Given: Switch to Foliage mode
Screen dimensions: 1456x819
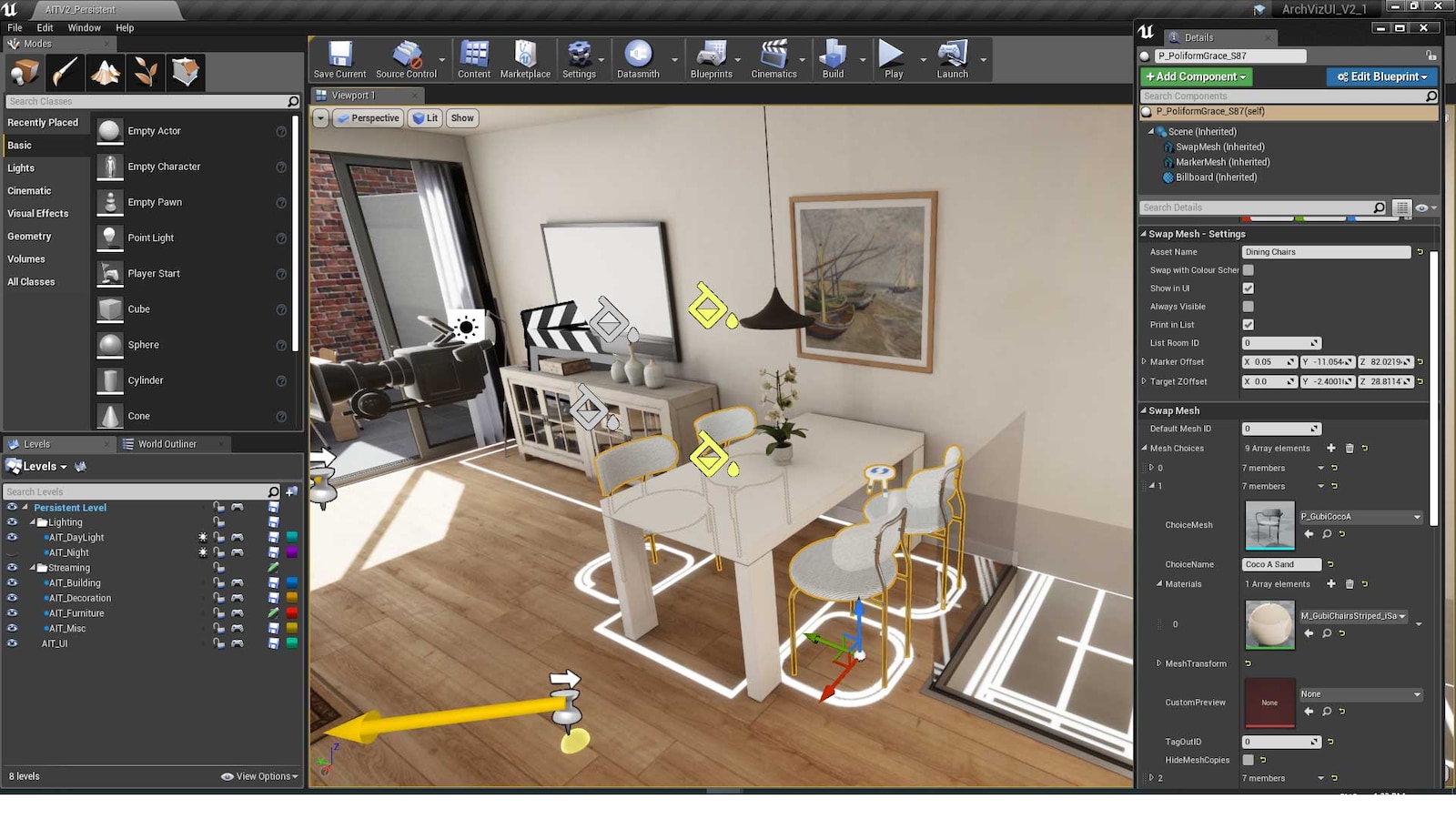Looking at the screenshot, I should coord(144,71).
